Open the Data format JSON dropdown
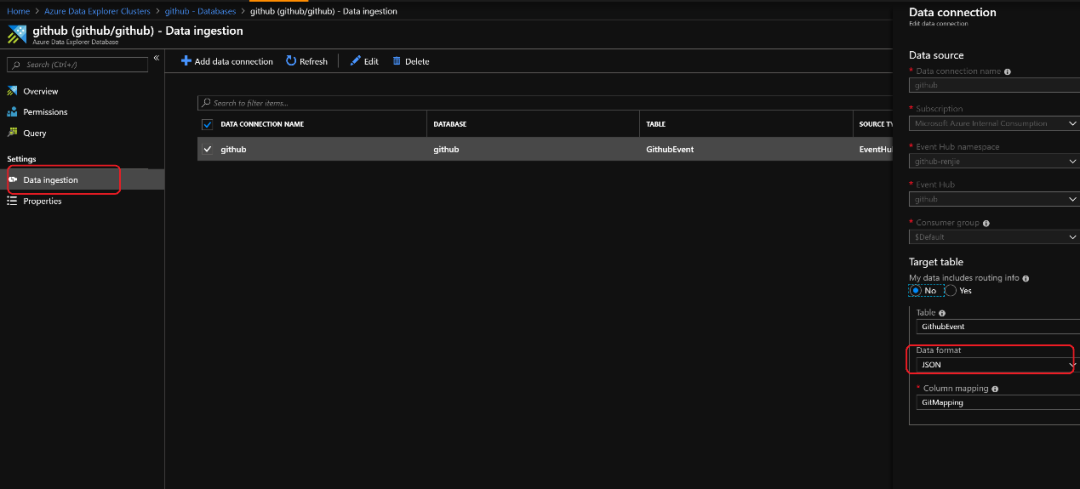This screenshot has width=1080, height=489. tap(996, 366)
